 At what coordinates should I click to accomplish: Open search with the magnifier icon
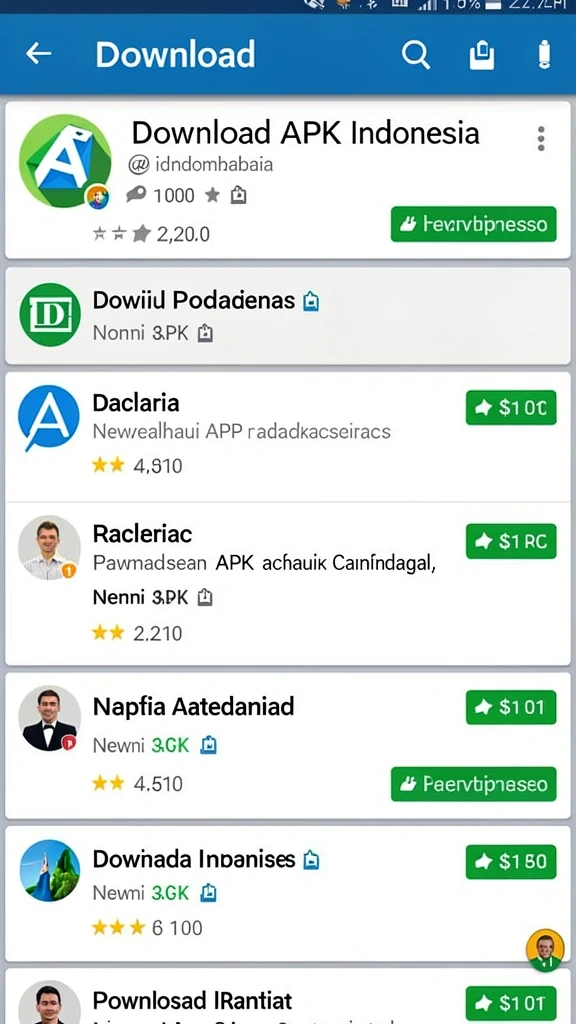[416, 55]
